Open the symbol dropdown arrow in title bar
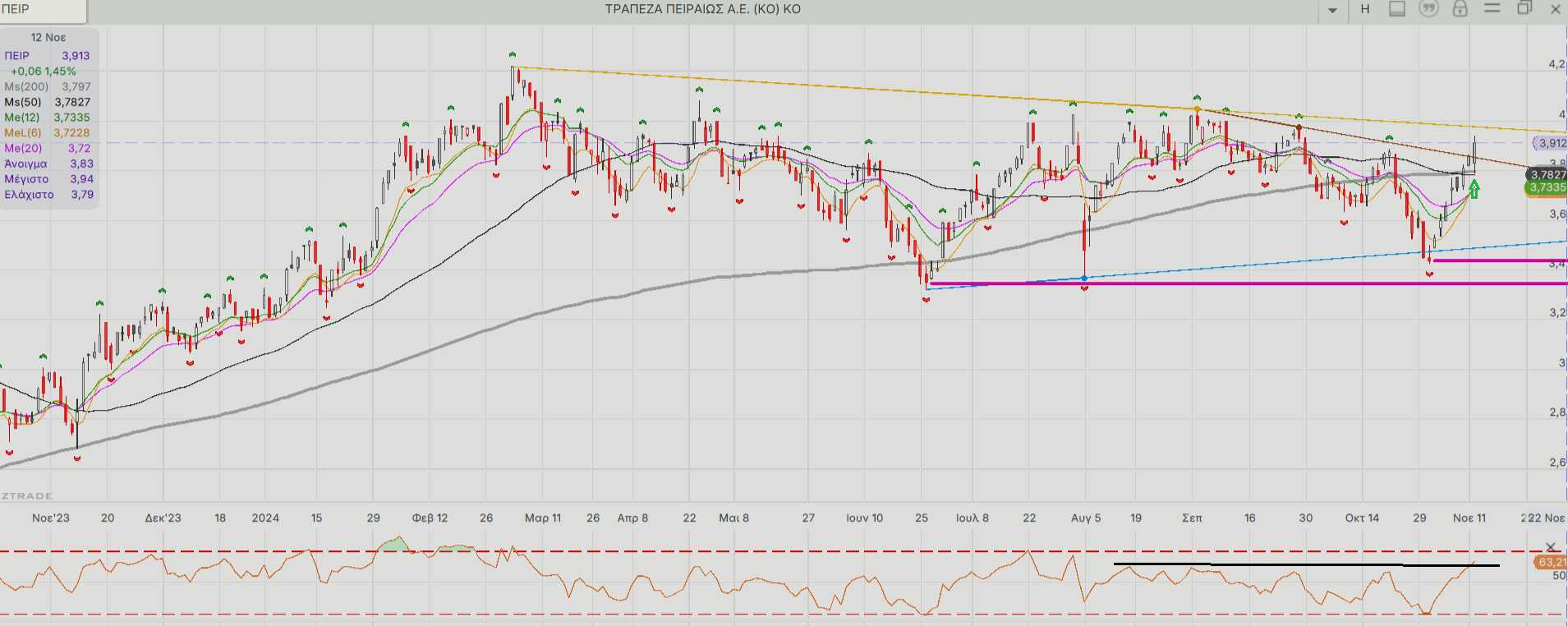 [1332, 10]
